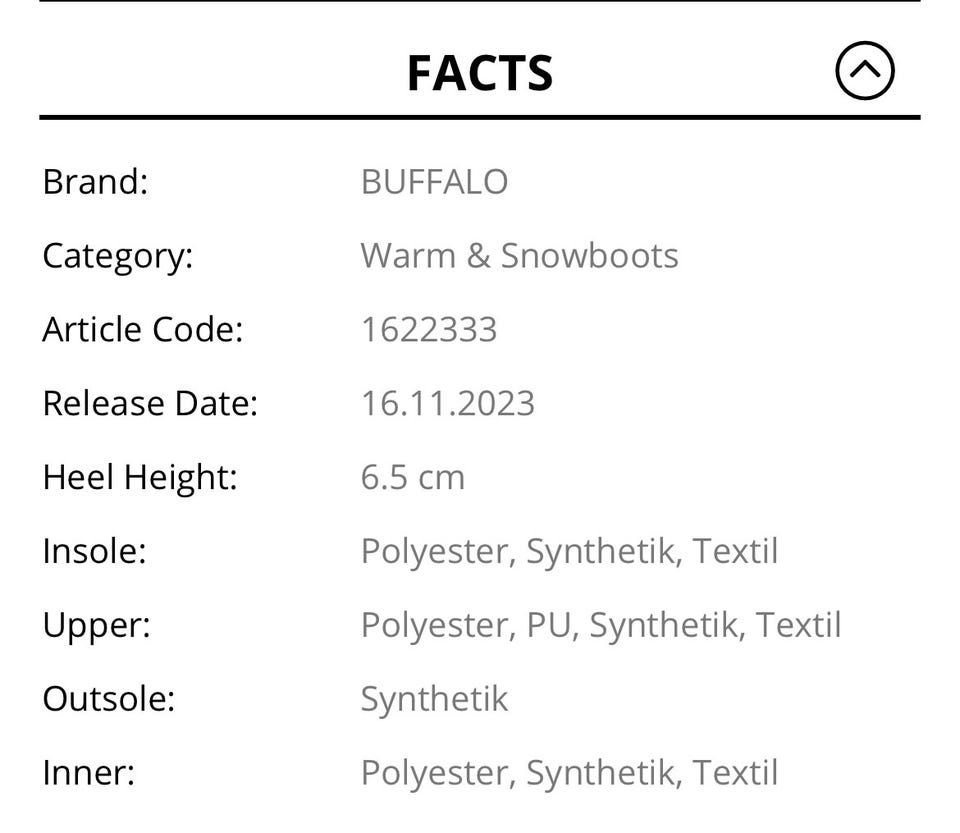The height and width of the screenshot is (833, 960).
Task: Click the Insole materials value text
Action: (569, 551)
